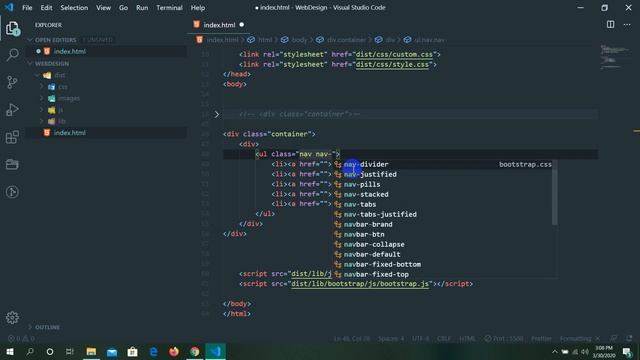Open the Run menu

[142, 8]
